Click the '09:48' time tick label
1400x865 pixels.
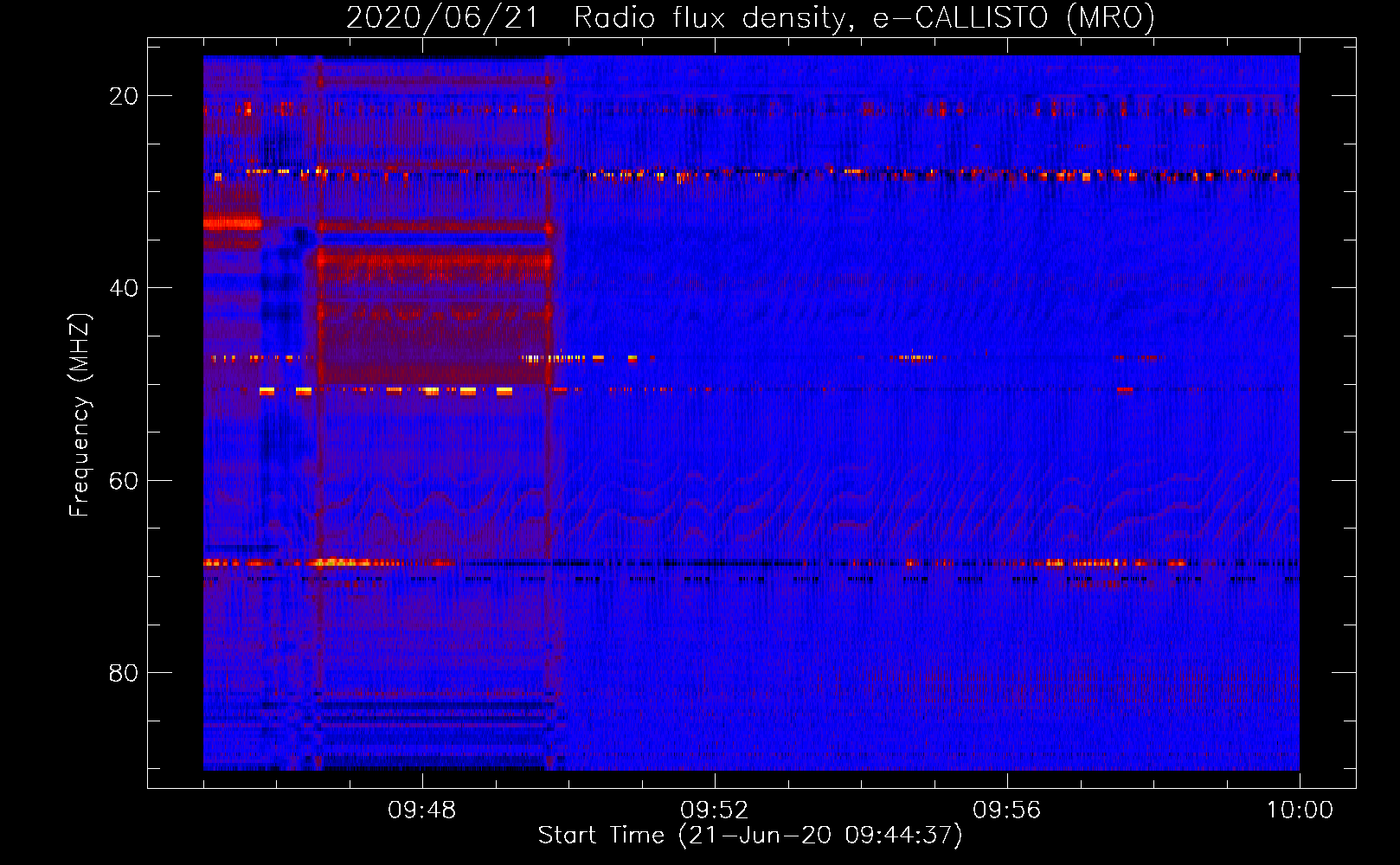click(422, 811)
